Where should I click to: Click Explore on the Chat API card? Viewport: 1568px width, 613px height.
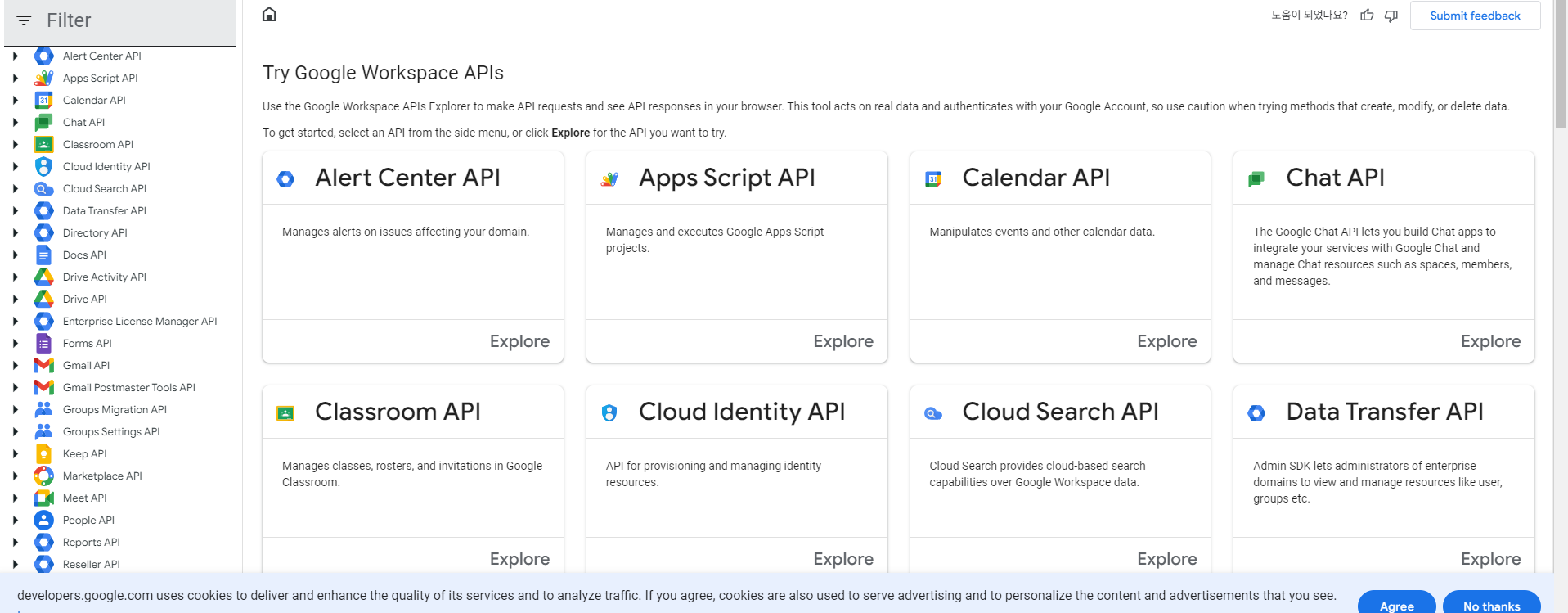(1489, 341)
